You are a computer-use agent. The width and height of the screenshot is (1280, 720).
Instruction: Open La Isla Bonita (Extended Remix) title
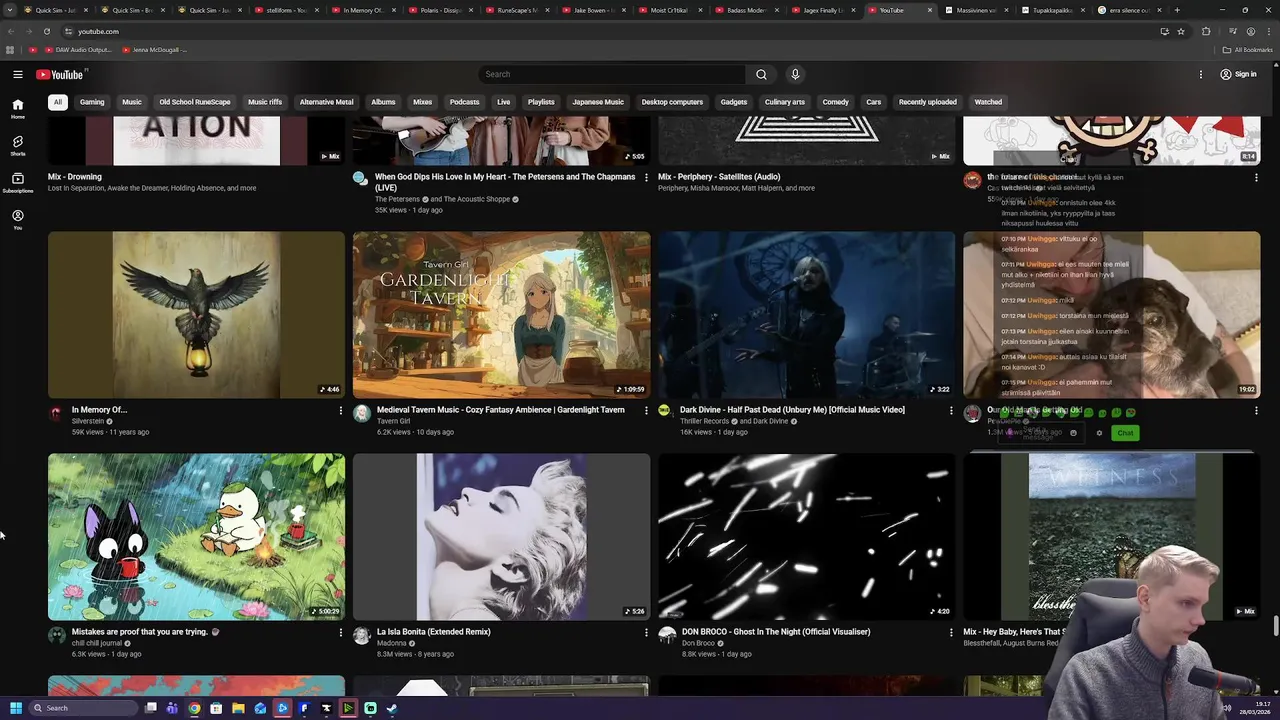pos(434,632)
